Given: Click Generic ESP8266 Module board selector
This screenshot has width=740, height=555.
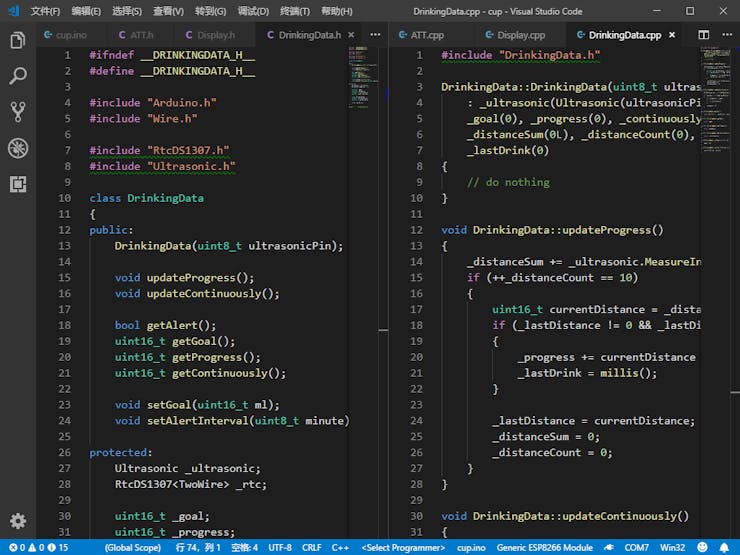Looking at the screenshot, I should (546, 548).
